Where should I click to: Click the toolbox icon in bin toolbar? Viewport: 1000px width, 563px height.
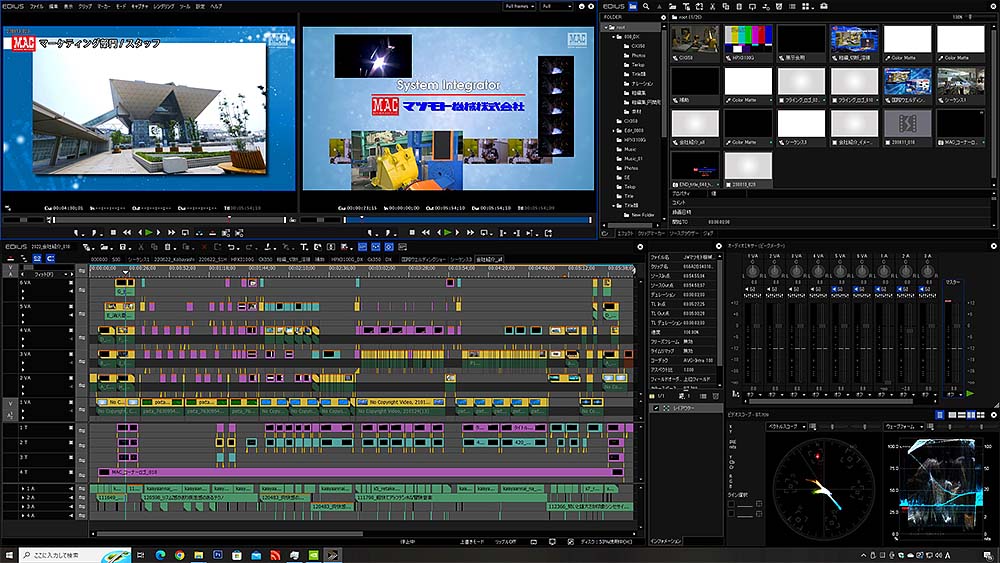click(823, 6)
